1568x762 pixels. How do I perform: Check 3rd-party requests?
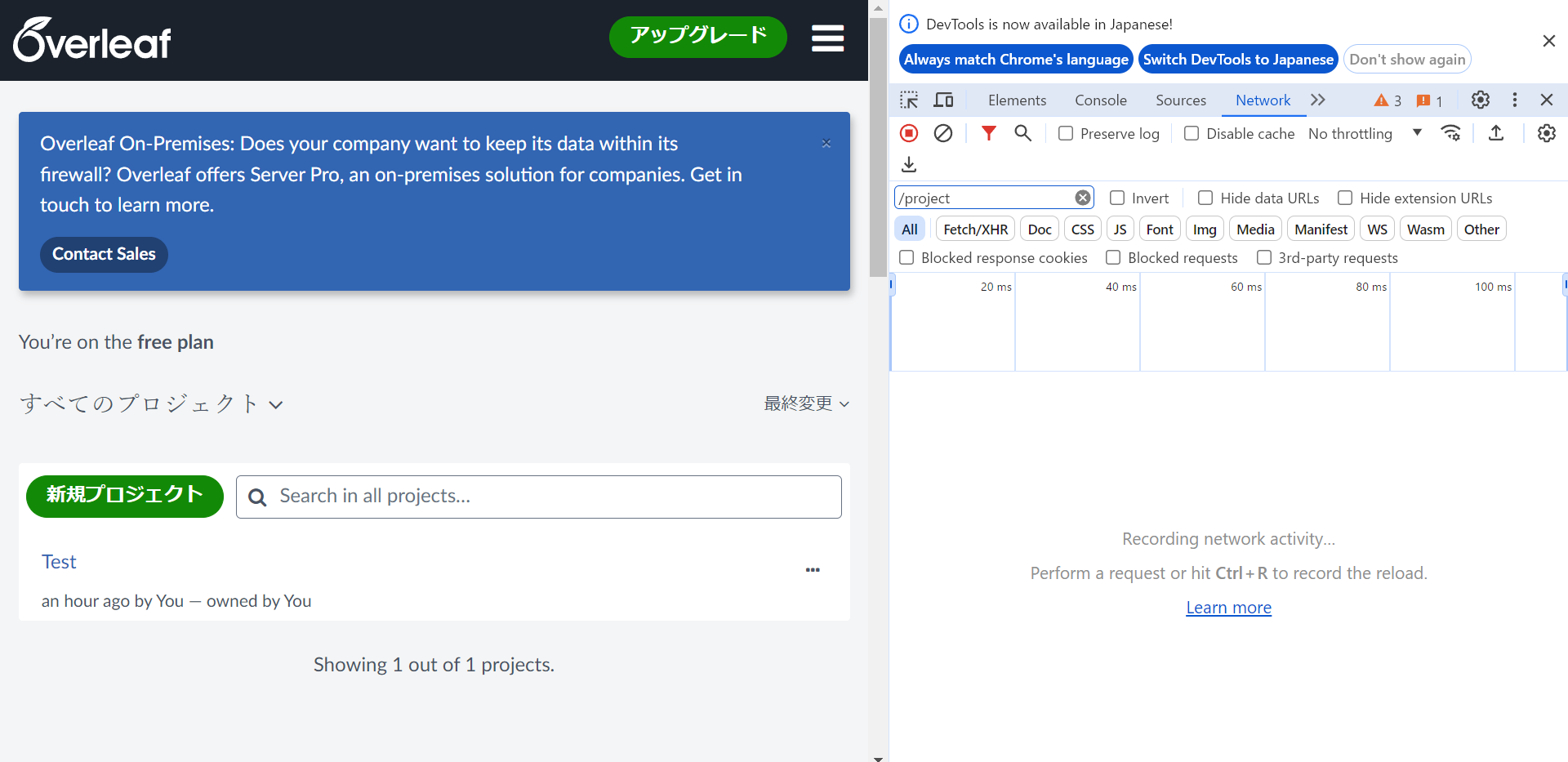1264,257
